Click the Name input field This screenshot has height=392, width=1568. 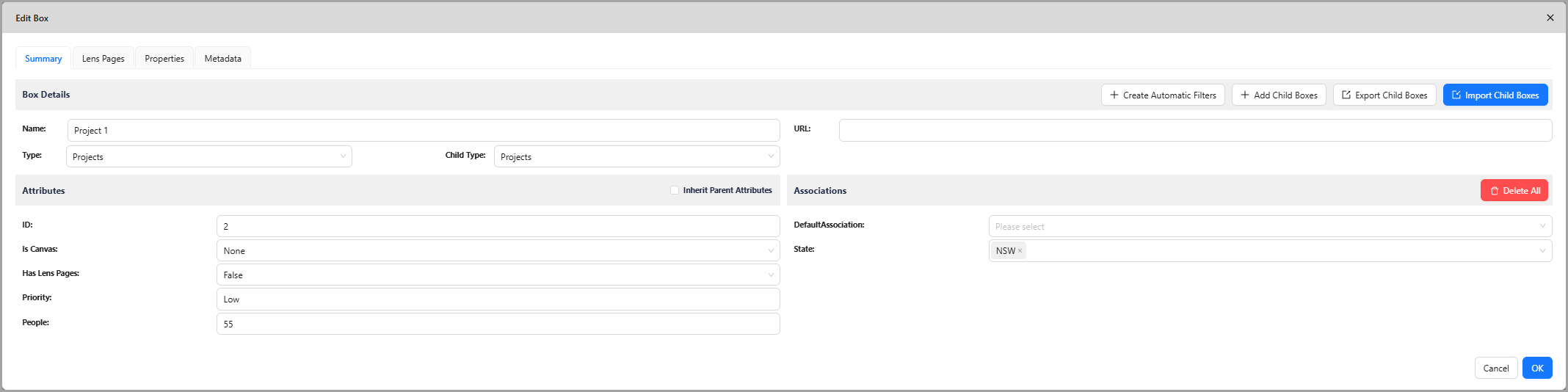pos(424,130)
